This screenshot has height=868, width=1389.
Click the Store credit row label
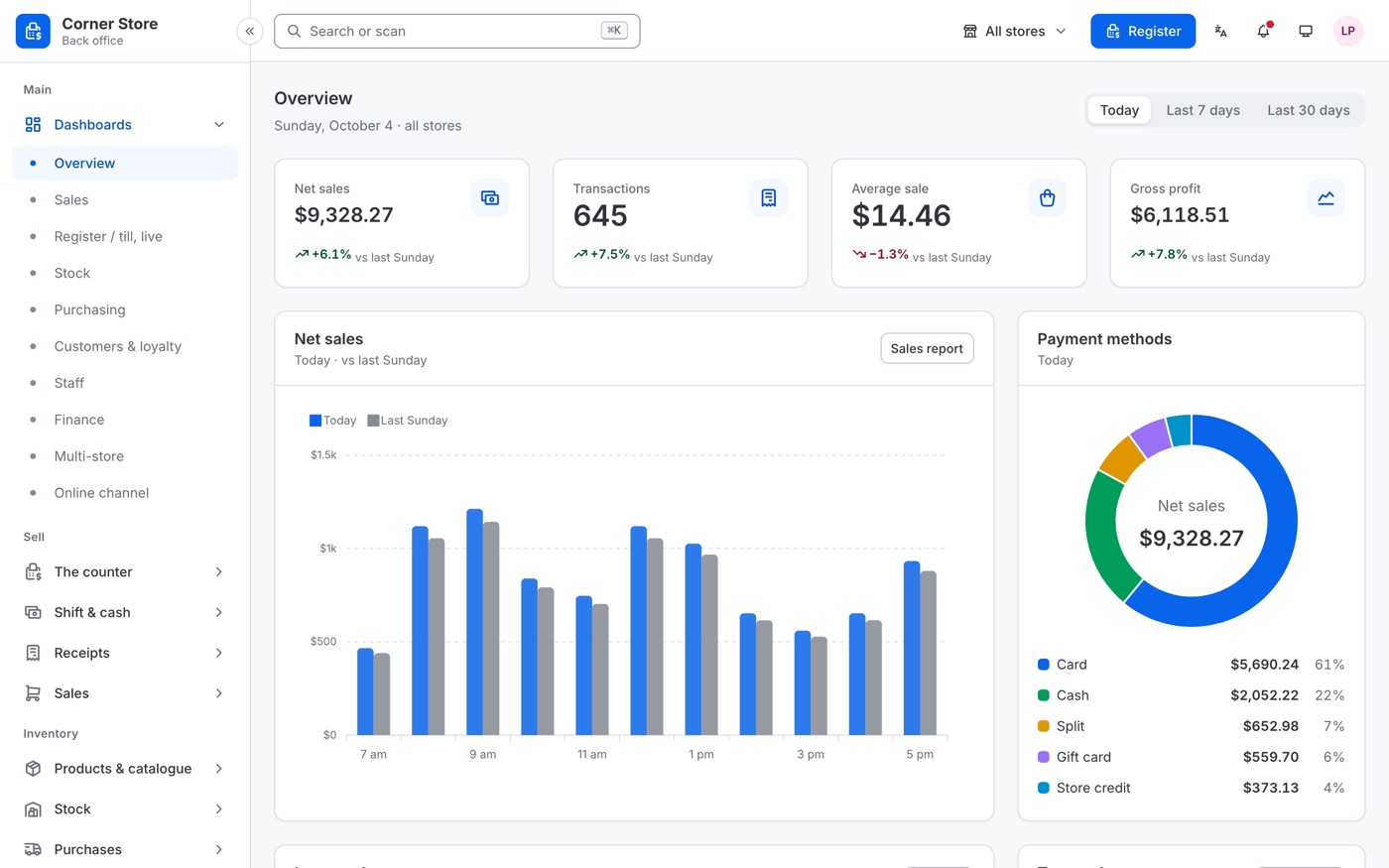coord(1093,788)
